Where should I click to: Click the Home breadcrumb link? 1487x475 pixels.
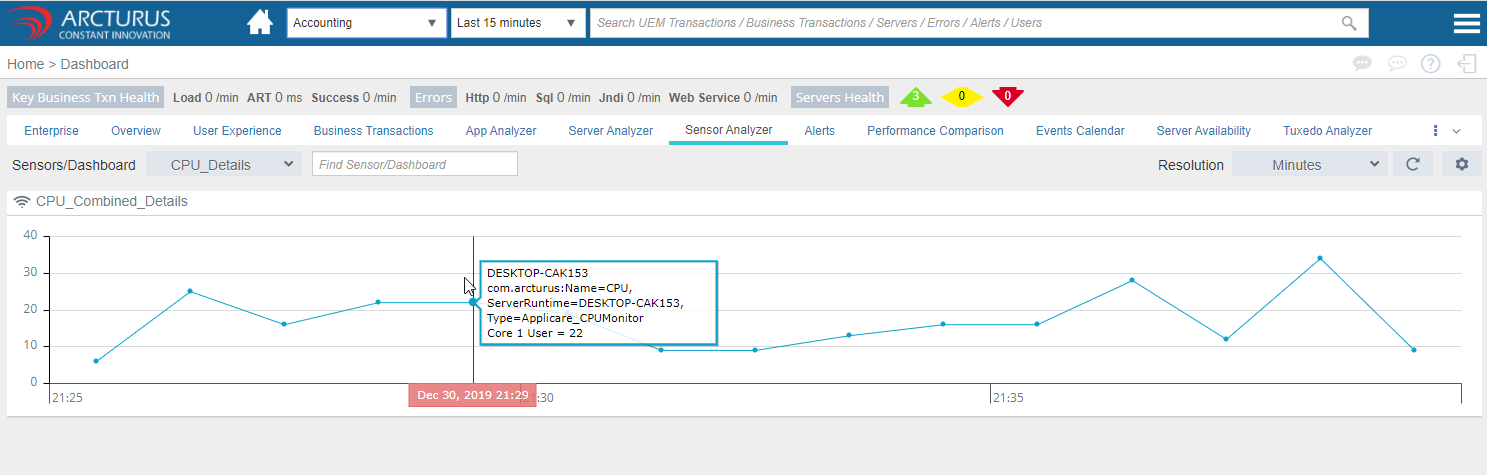(x=25, y=64)
